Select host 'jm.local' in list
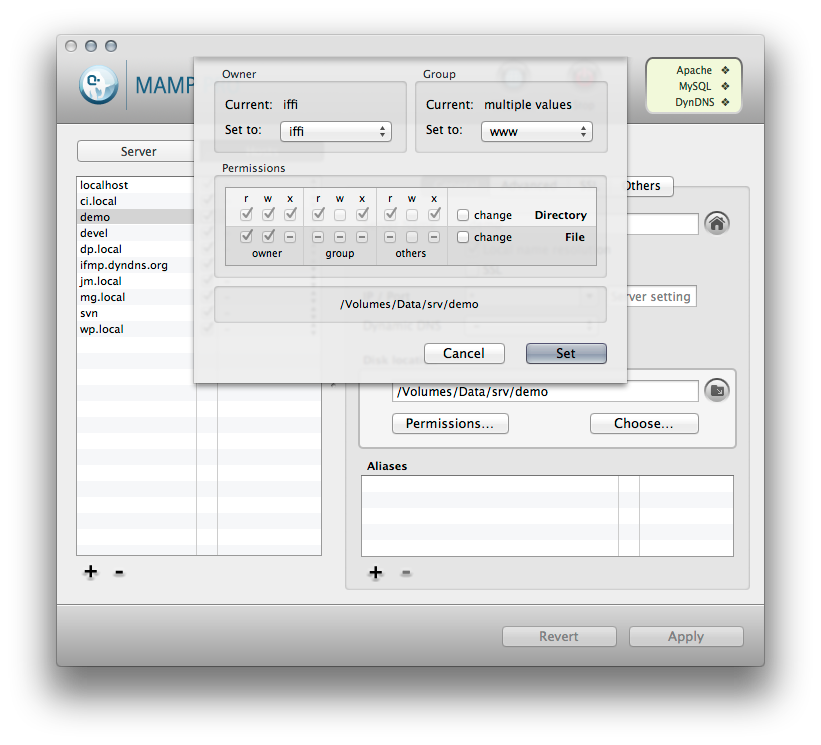 coord(136,281)
